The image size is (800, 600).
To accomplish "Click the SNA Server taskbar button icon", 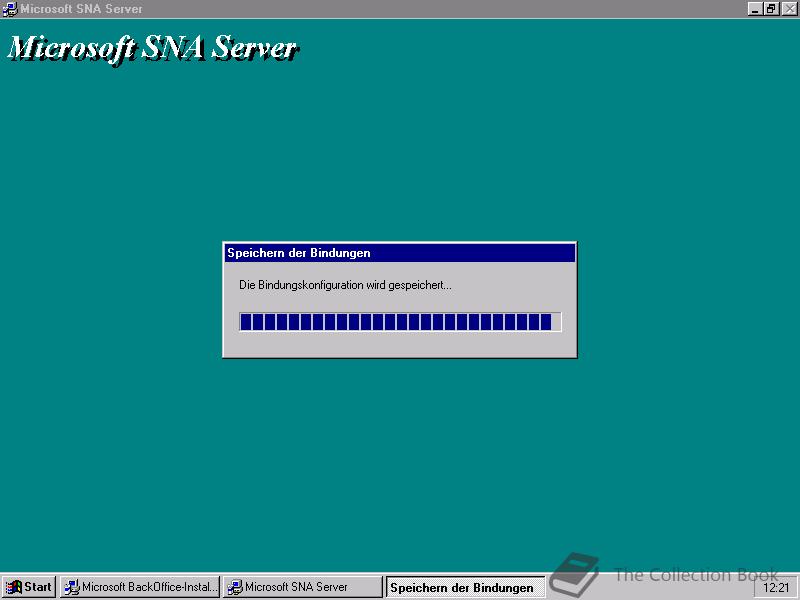I will tap(235, 587).
